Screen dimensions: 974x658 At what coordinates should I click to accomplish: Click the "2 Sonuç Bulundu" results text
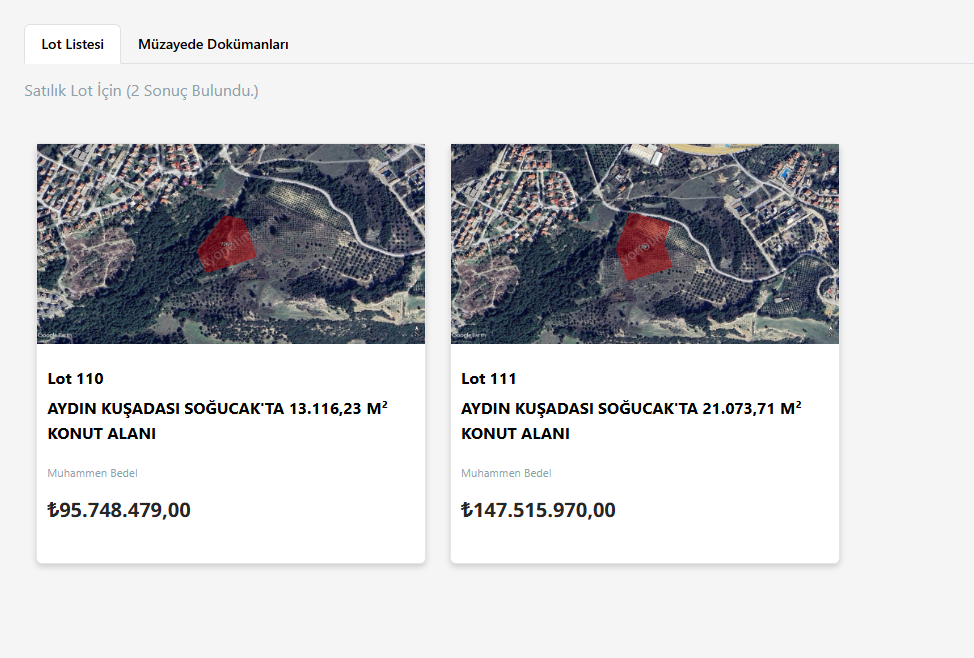coord(192,91)
